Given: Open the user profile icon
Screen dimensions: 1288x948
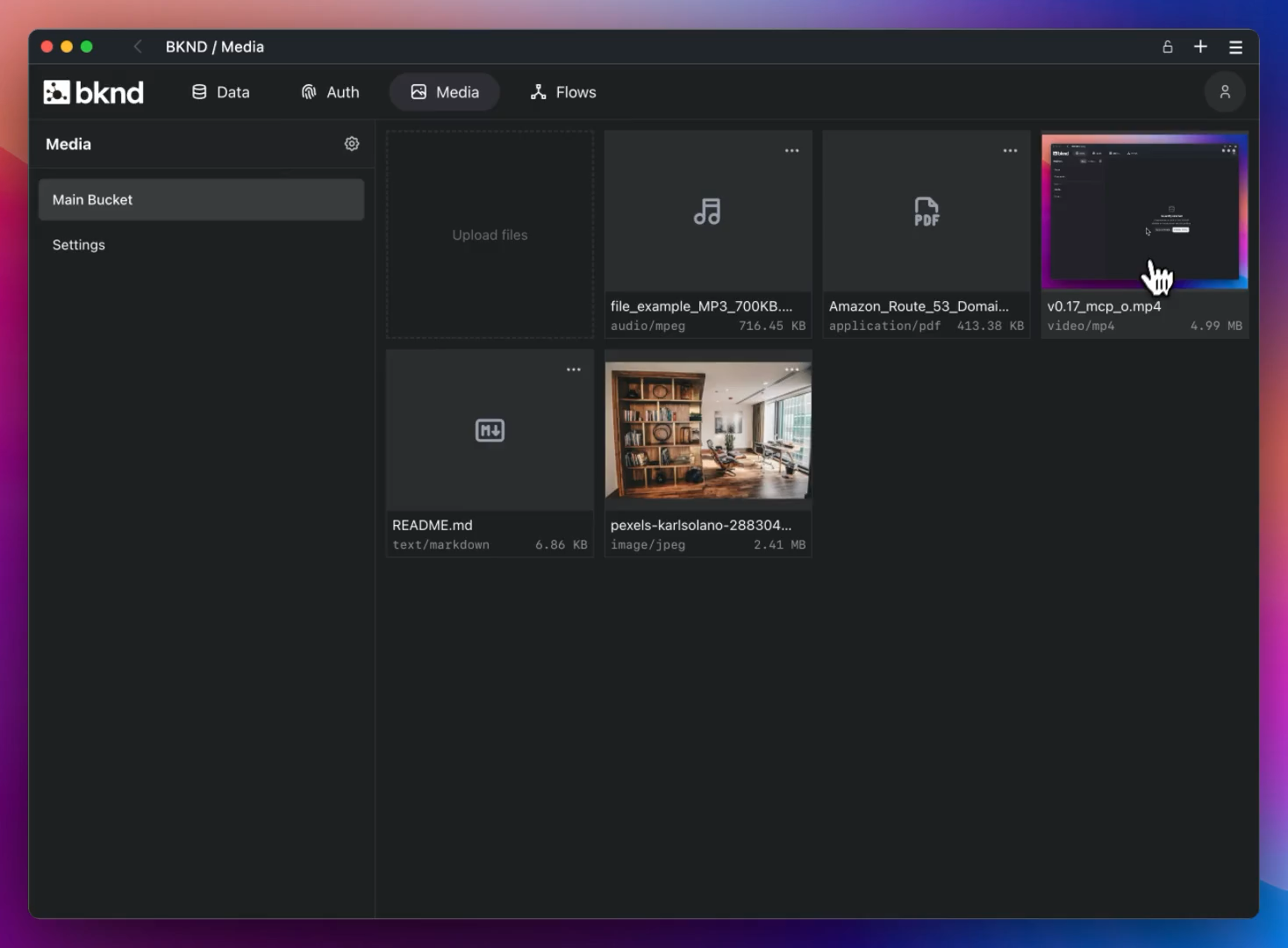Looking at the screenshot, I should point(1225,92).
